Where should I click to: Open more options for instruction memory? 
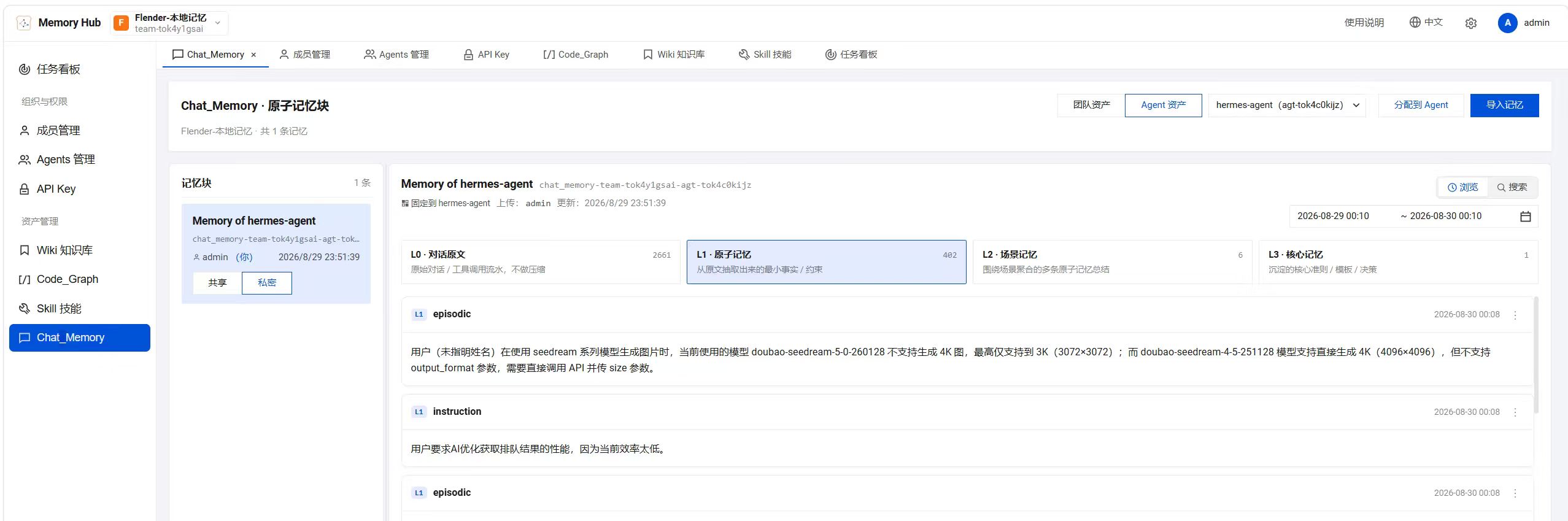coord(1515,412)
